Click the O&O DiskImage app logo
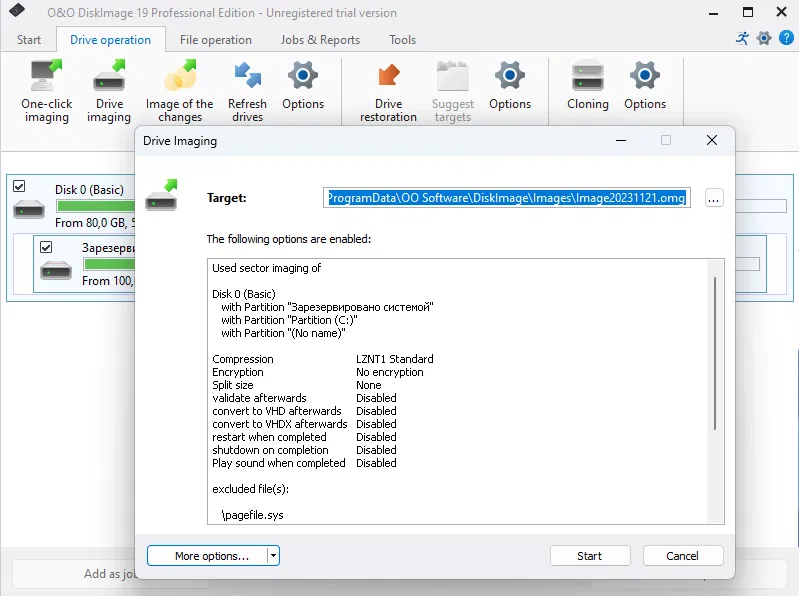Image resolution: width=799 pixels, height=596 pixels. pyautogui.click(x=17, y=10)
